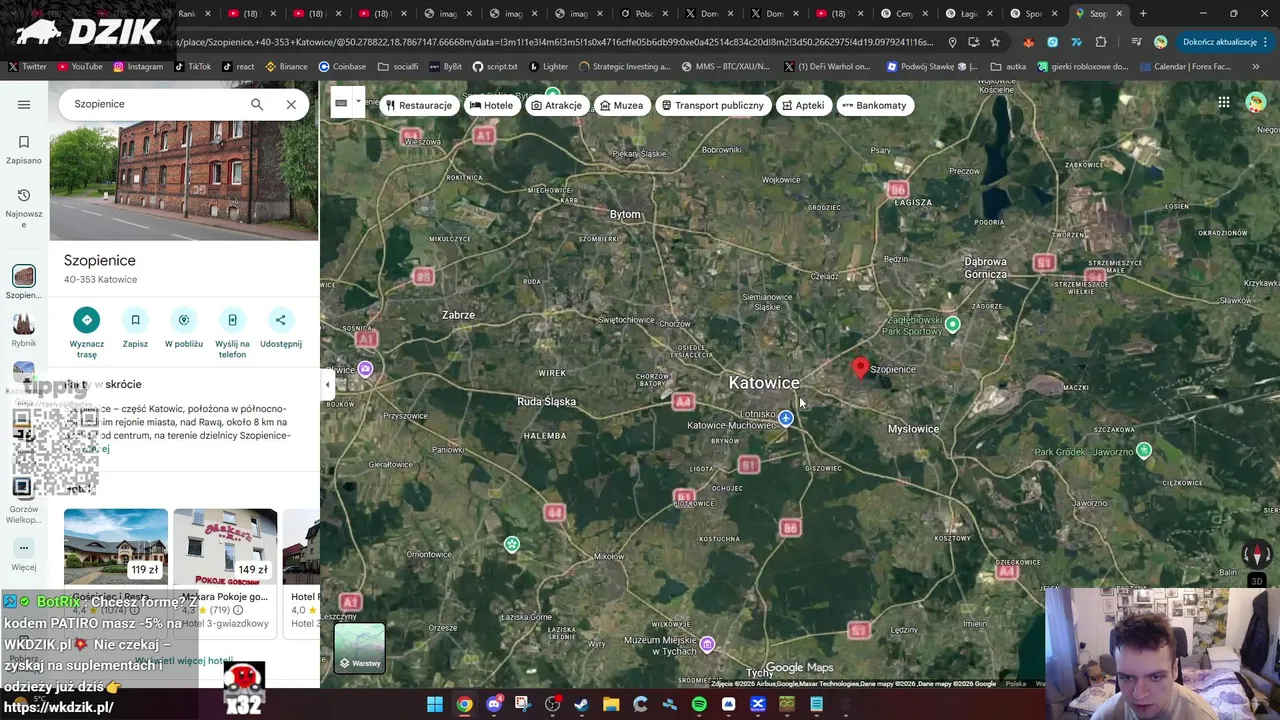Toggle the bookmark star in address bar
The image size is (1280, 720).
pyautogui.click(x=995, y=42)
